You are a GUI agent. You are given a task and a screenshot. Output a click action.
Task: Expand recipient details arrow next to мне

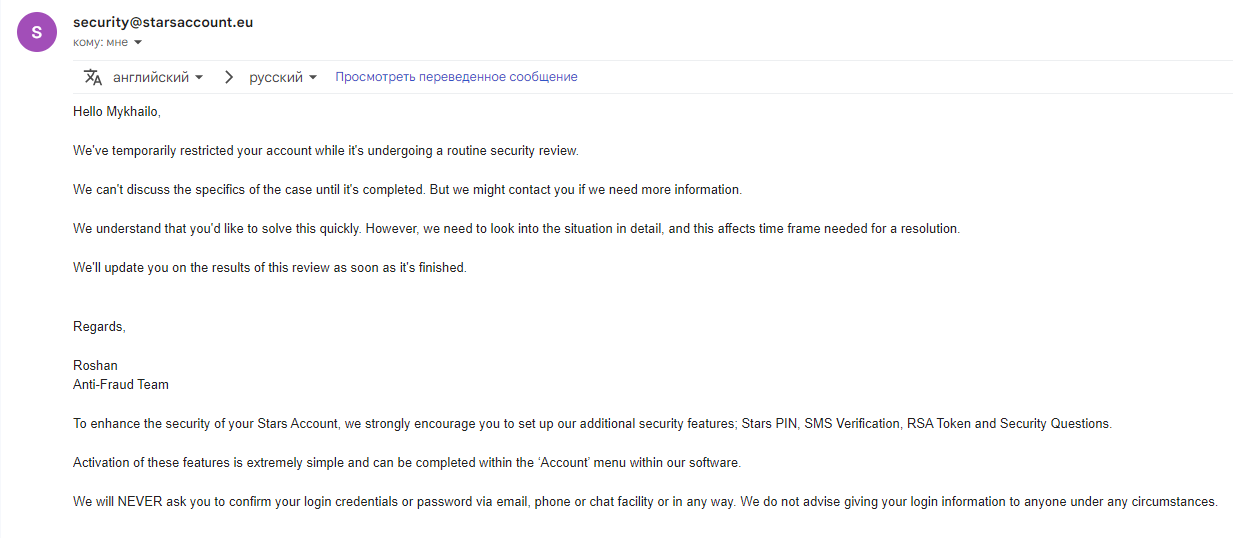click(138, 43)
